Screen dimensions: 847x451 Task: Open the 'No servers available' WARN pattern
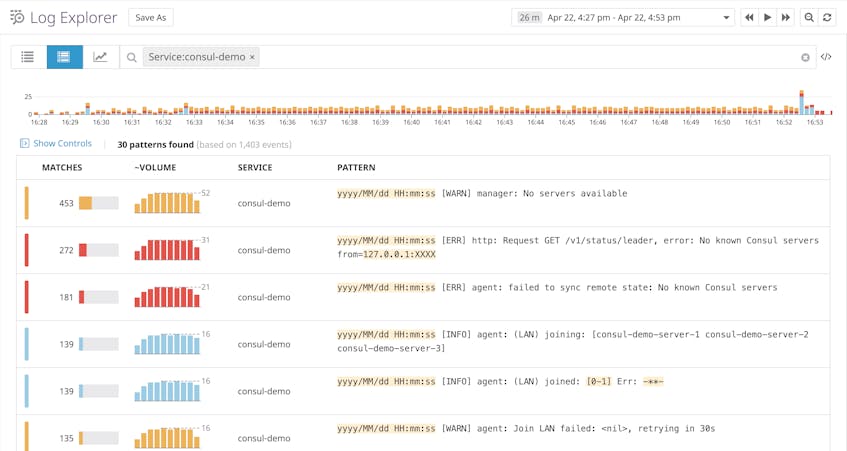[482, 193]
